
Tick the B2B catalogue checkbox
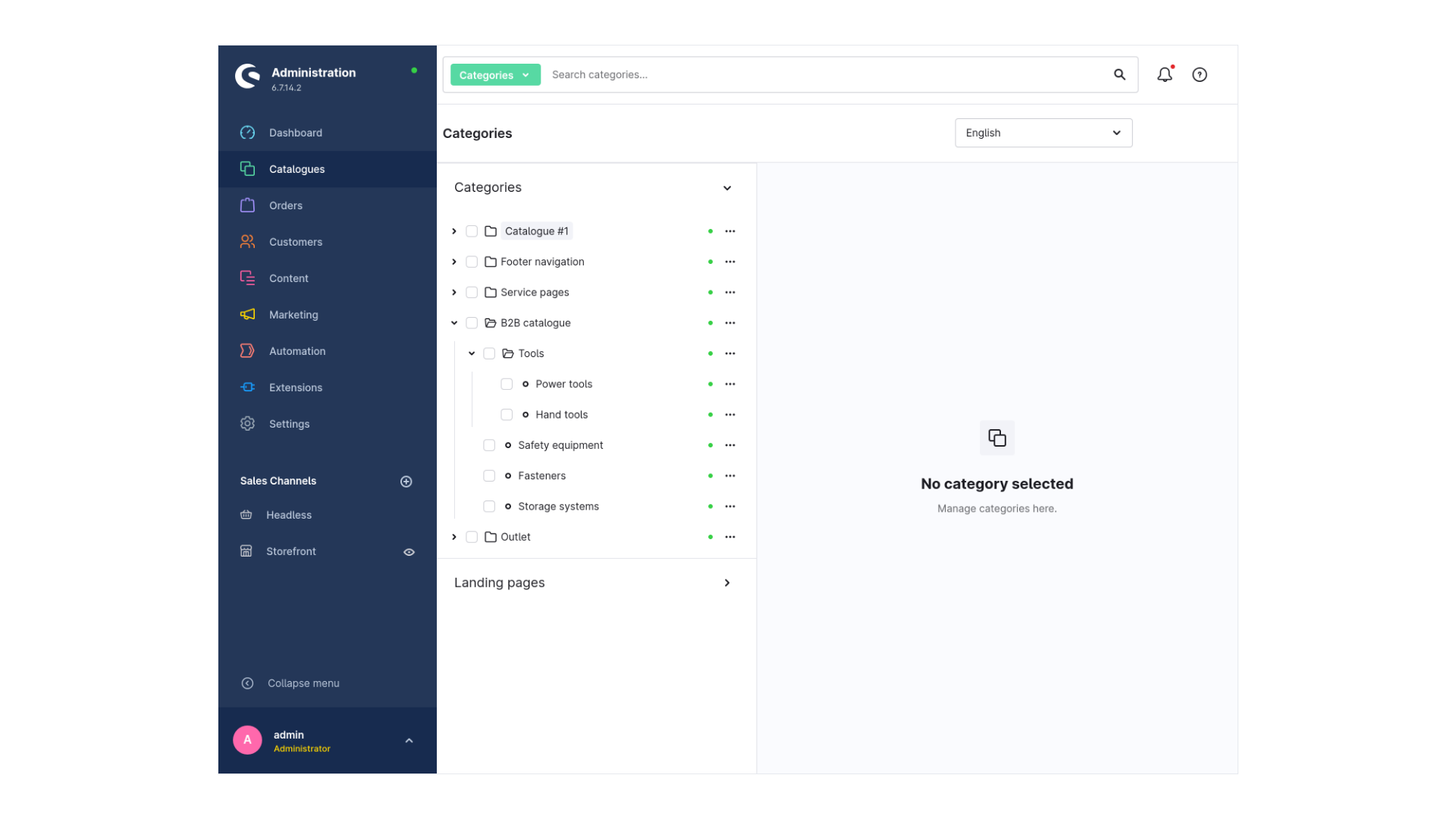[x=472, y=323]
